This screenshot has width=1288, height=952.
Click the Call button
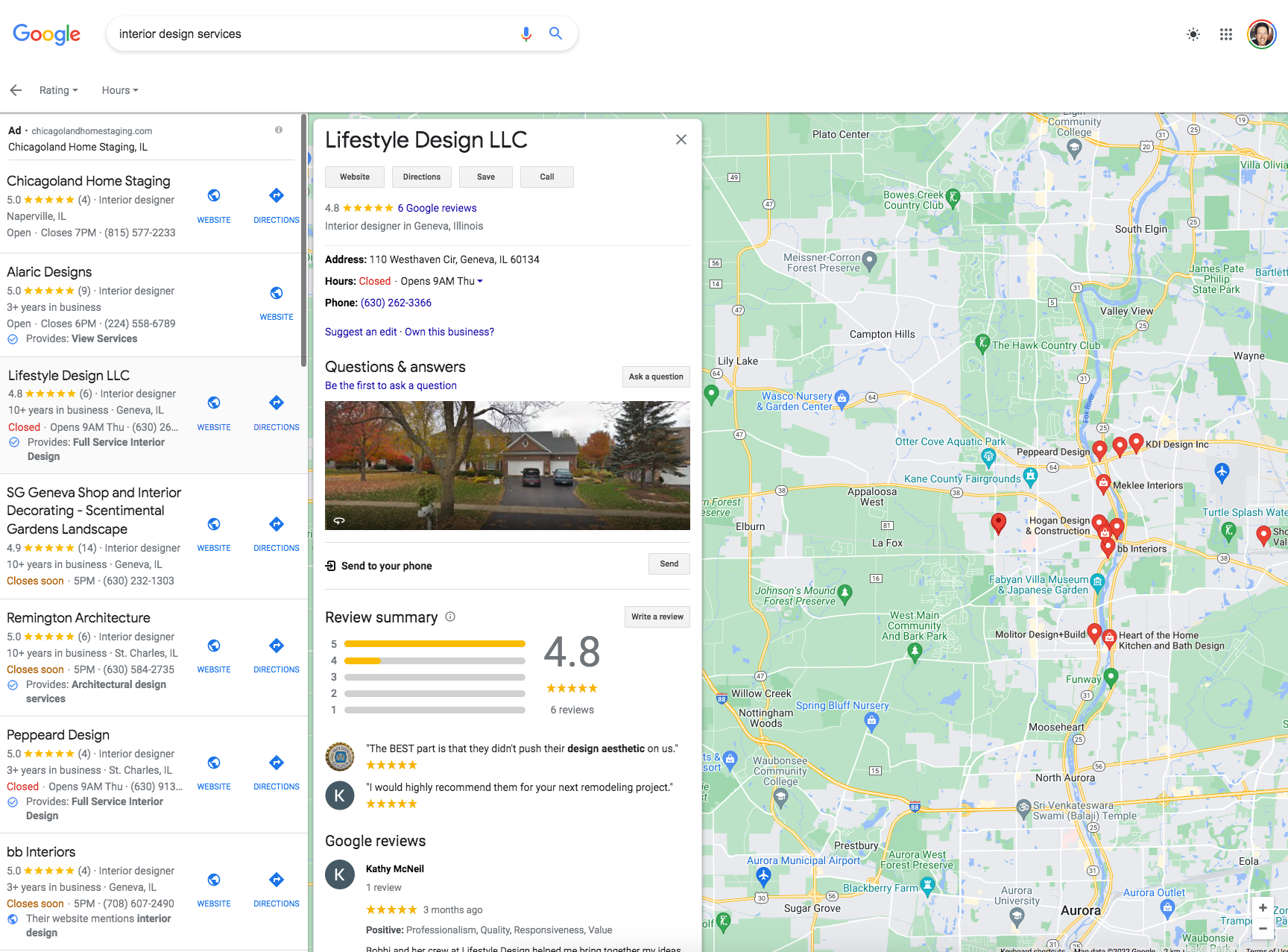pyautogui.click(x=547, y=177)
